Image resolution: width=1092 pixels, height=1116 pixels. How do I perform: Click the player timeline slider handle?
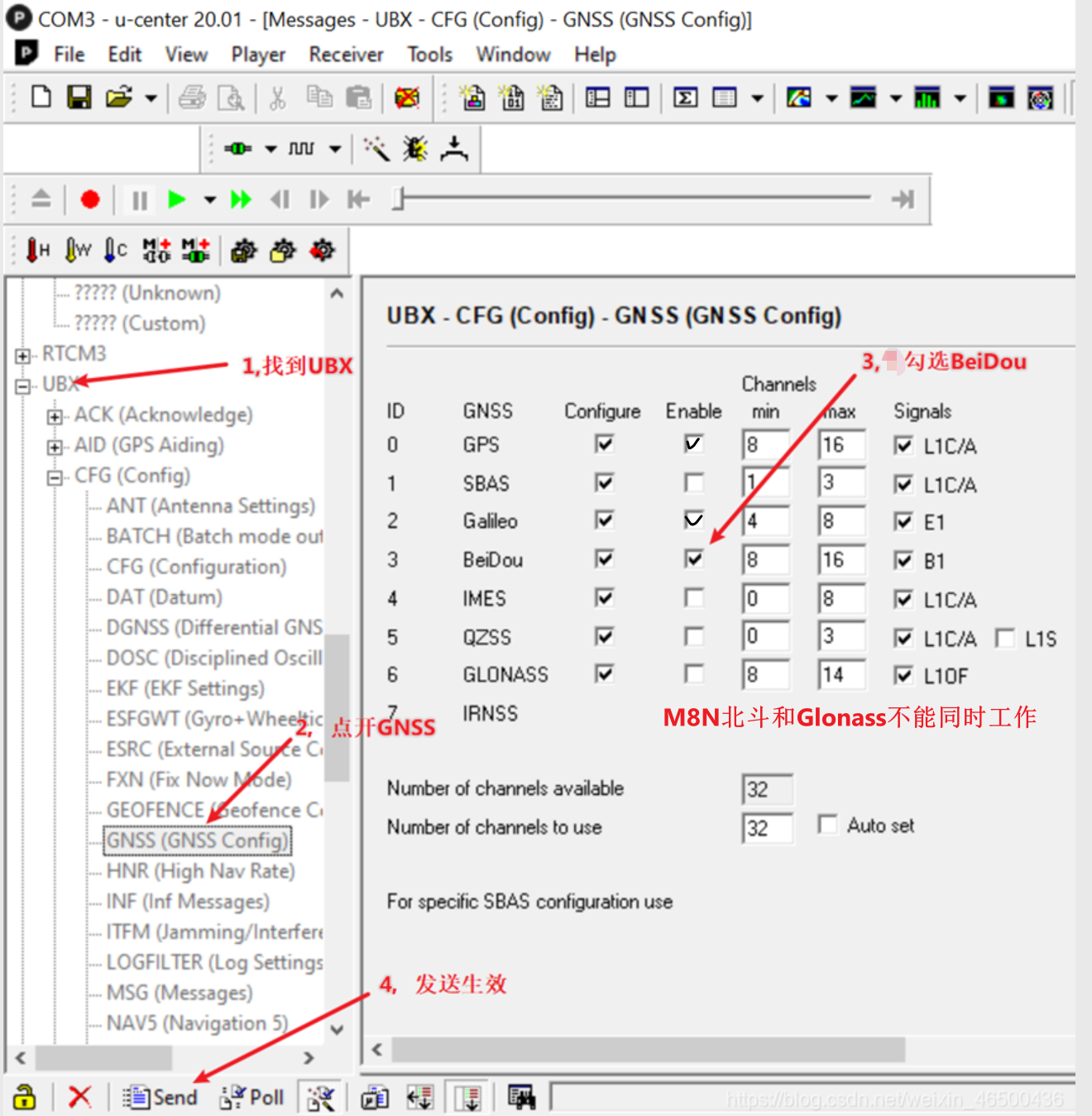tap(398, 199)
